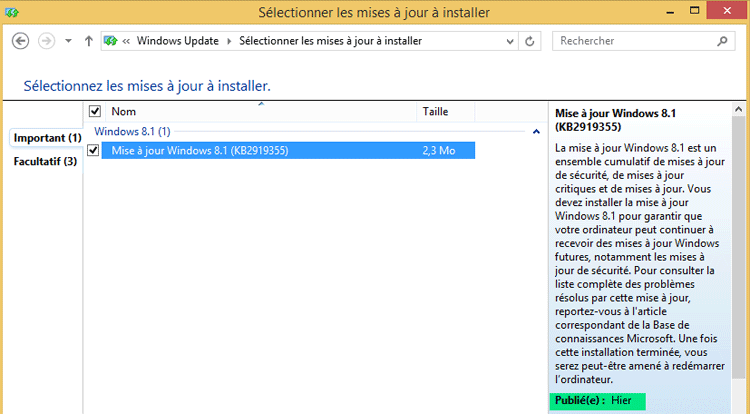The image size is (750, 414).
Task: Click inside the Rechercher search field
Action: pyautogui.click(x=630, y=41)
